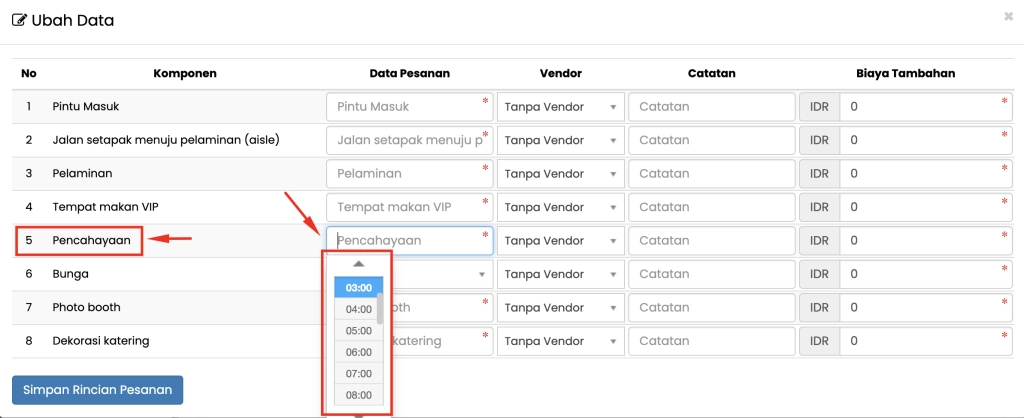Select 03:00 in the time list
Screen dimensions: 1024x418
358,288
